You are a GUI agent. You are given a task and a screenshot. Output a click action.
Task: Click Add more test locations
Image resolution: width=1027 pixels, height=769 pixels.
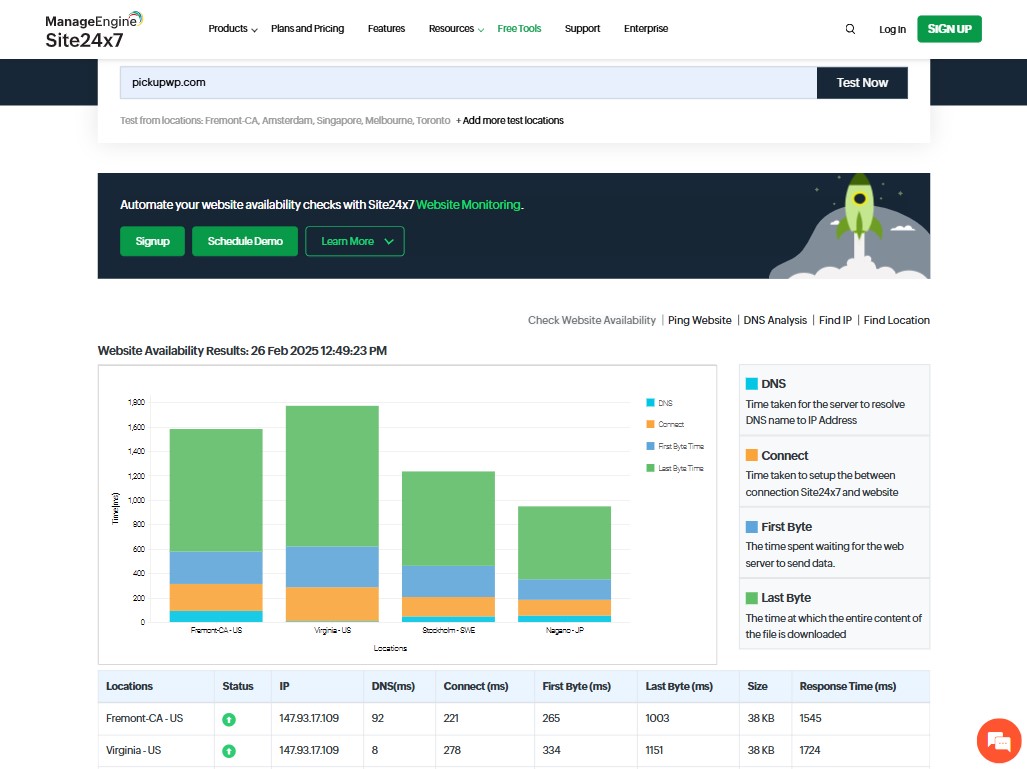click(510, 121)
